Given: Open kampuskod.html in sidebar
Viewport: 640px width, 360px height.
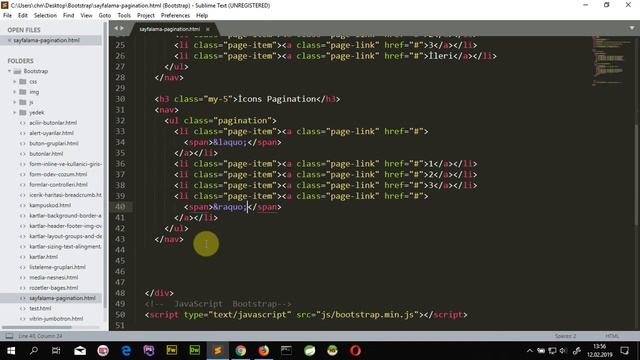Looking at the screenshot, I should click(50, 205).
